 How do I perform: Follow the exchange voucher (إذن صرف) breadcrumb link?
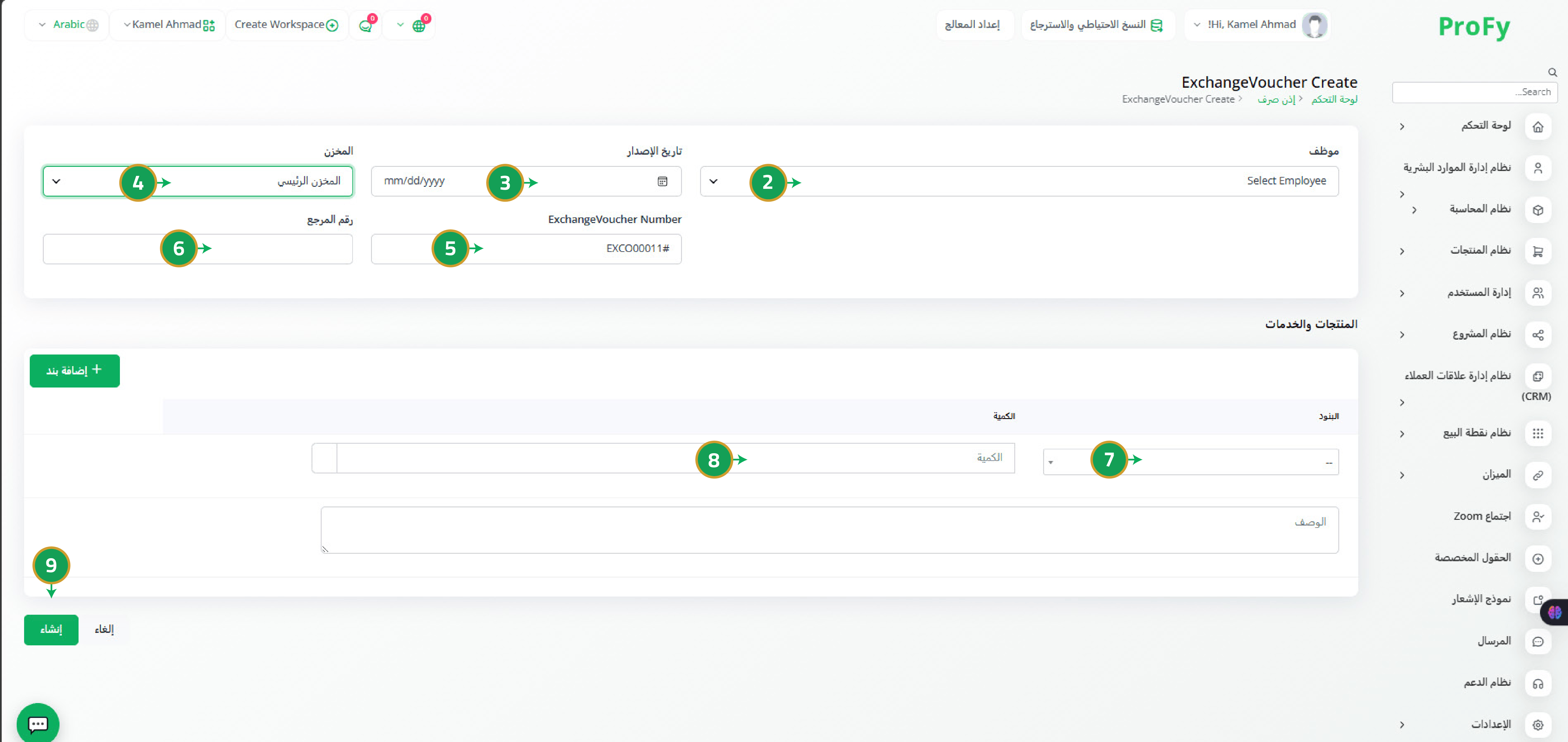point(1276,99)
